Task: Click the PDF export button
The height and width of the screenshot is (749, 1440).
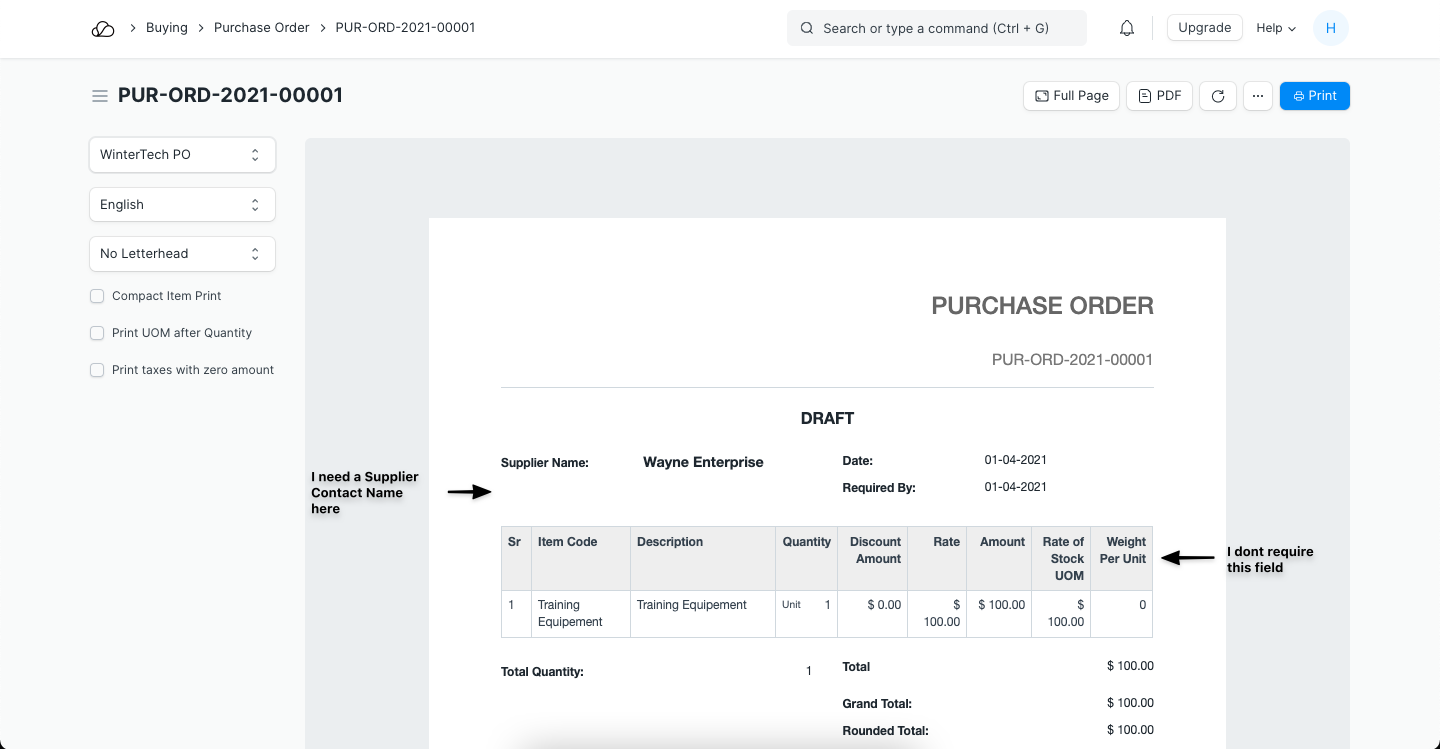Action: pyautogui.click(x=1159, y=96)
